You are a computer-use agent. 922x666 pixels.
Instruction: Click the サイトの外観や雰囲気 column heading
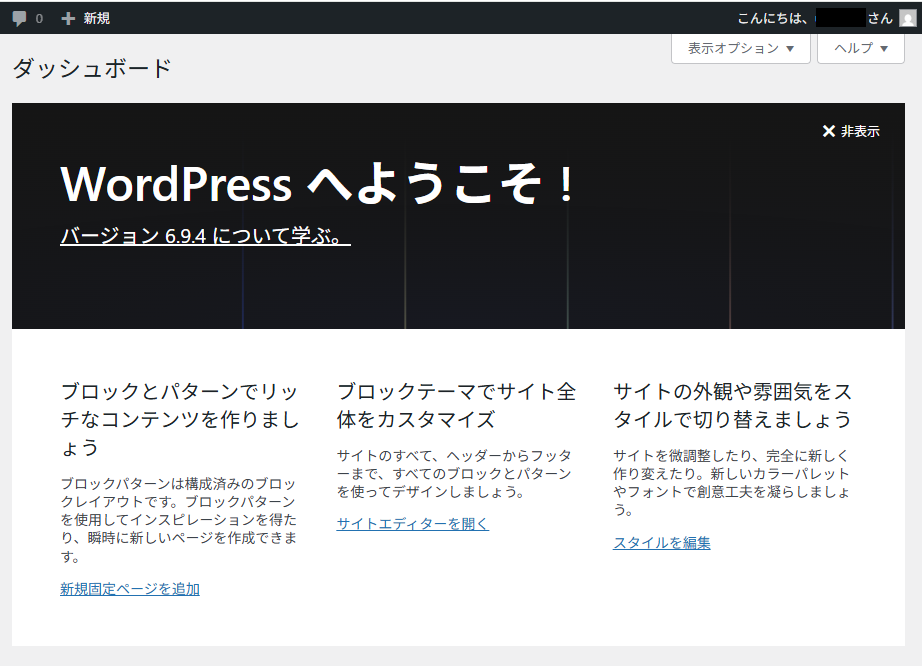click(732, 404)
